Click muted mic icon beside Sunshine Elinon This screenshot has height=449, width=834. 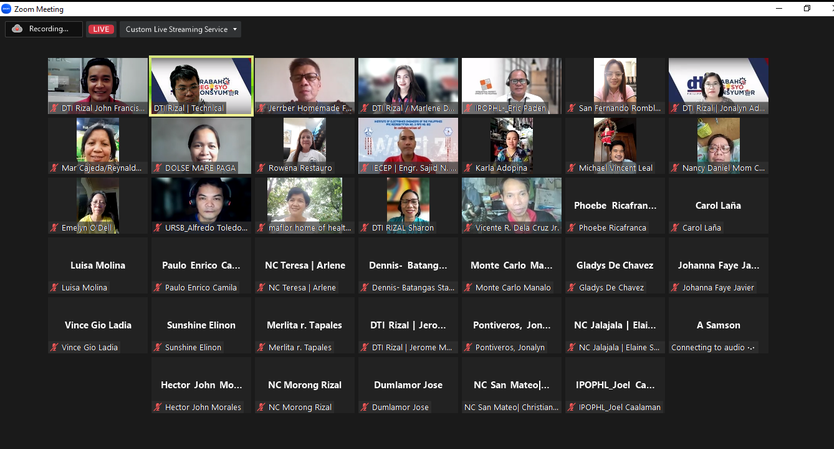(x=157, y=348)
